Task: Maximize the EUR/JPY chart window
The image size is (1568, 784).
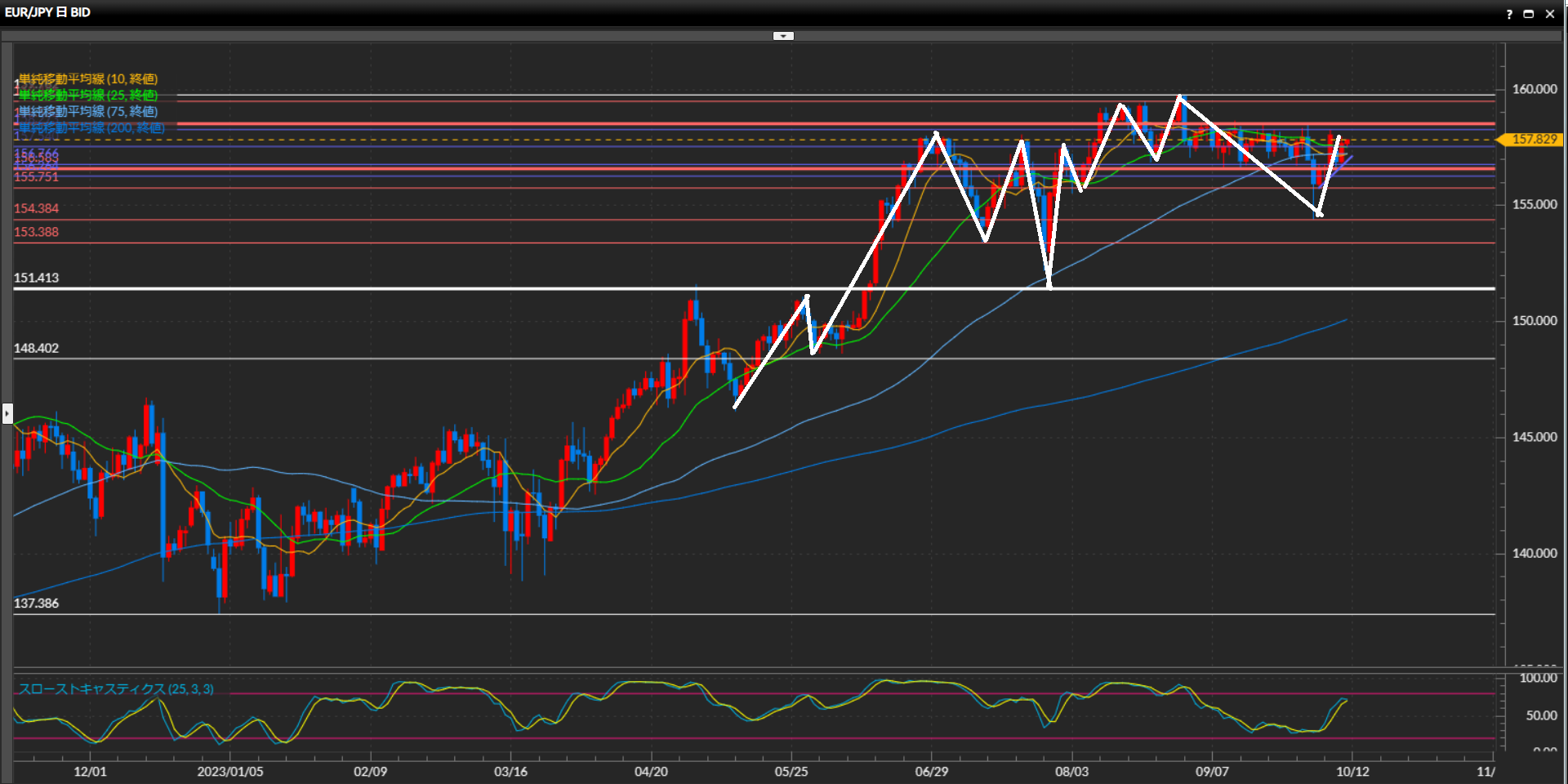Action: [x=1529, y=14]
